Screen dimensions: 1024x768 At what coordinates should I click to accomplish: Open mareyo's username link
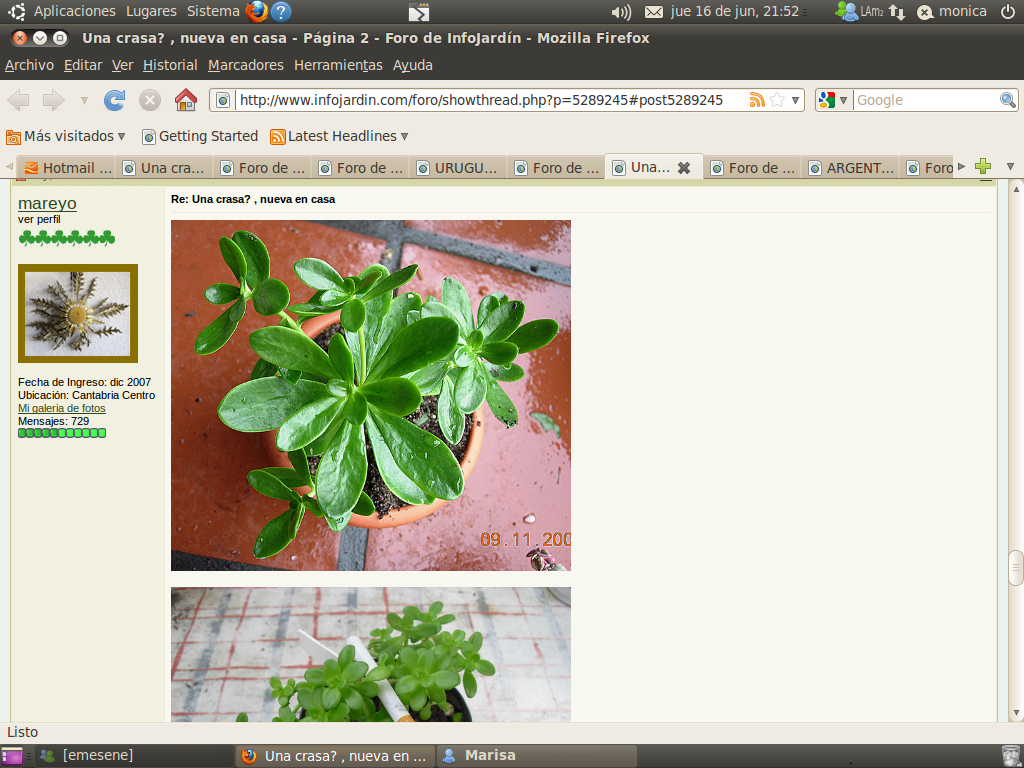47,203
